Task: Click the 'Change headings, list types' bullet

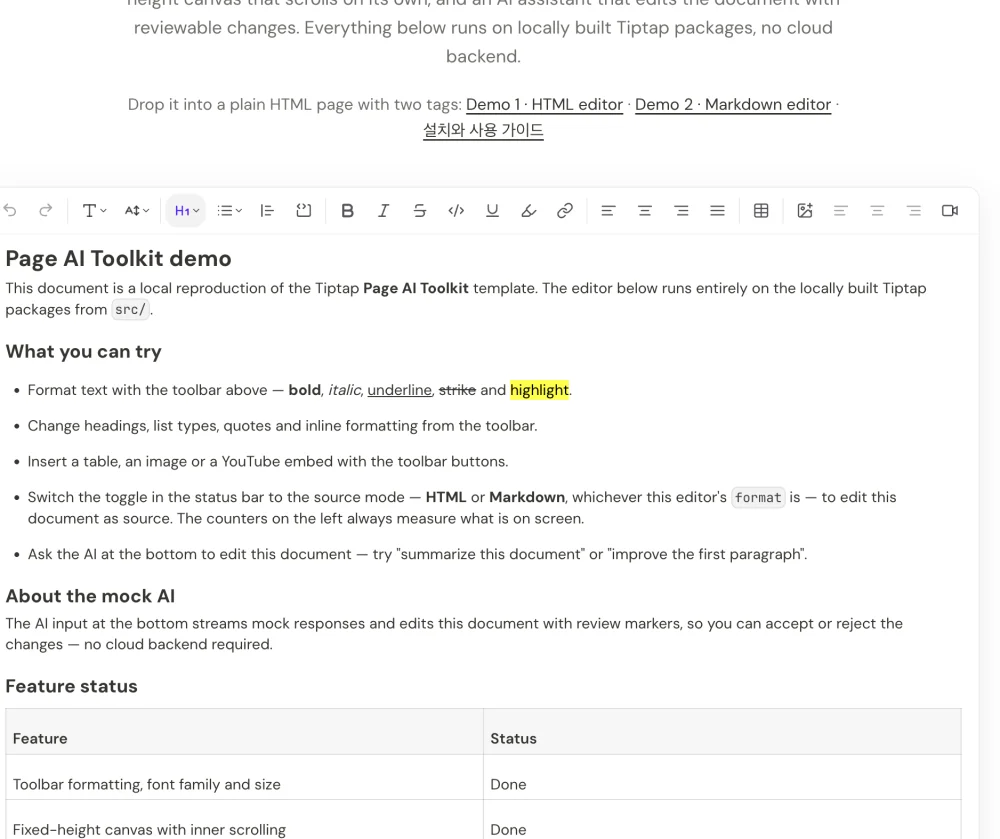Action: 283,426
